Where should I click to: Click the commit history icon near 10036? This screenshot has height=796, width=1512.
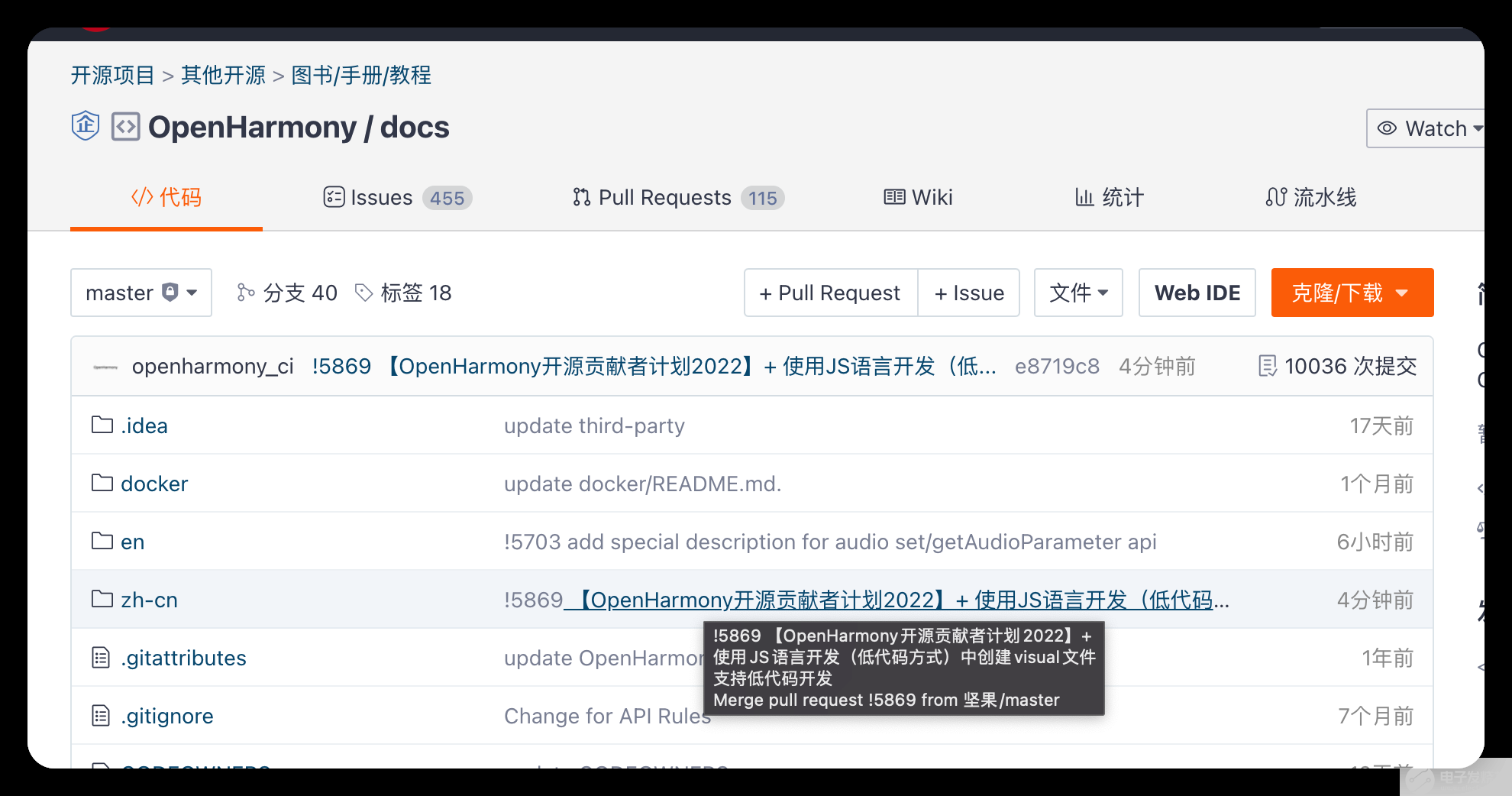click(x=1268, y=366)
